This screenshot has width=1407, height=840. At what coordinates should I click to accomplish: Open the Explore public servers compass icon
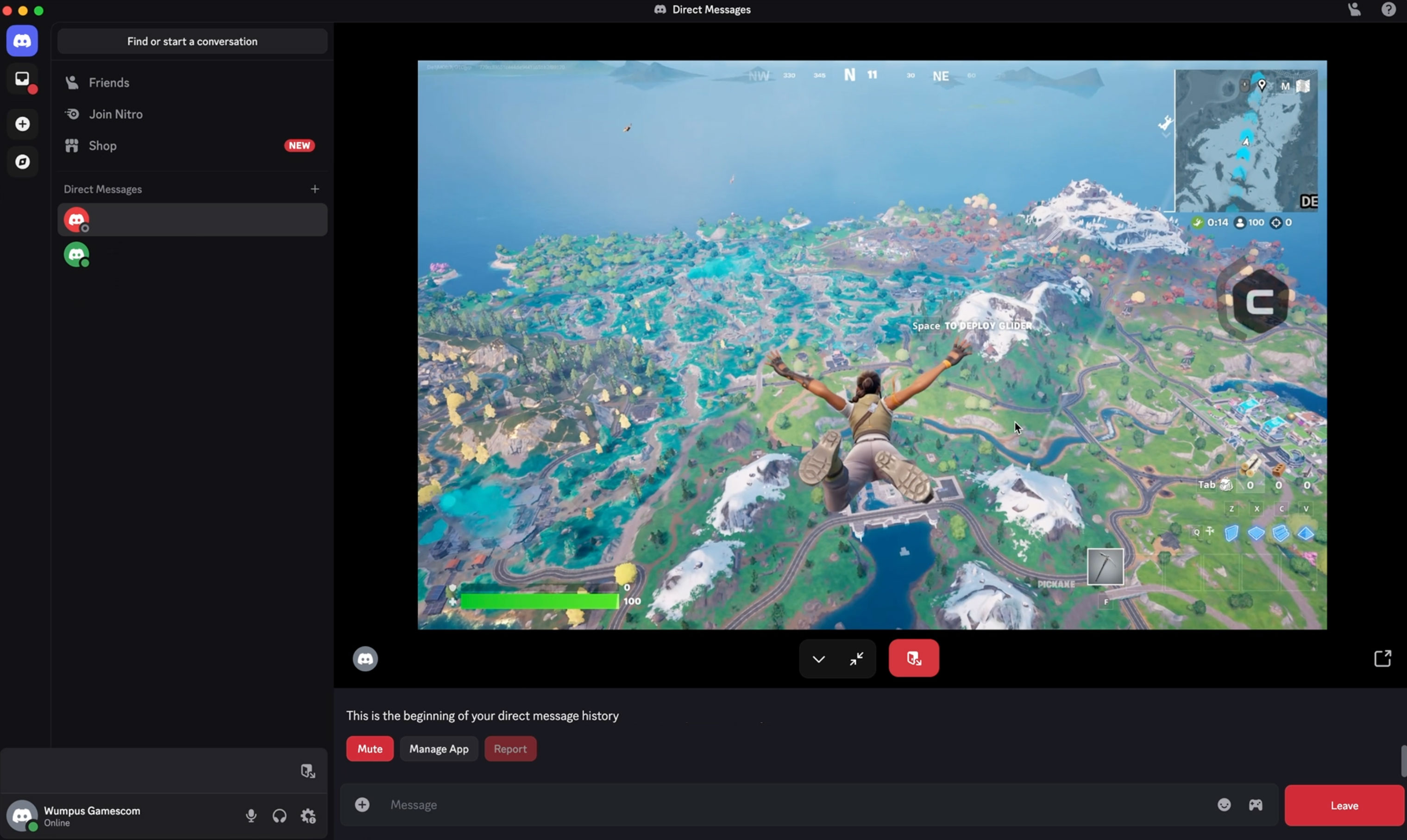22,162
